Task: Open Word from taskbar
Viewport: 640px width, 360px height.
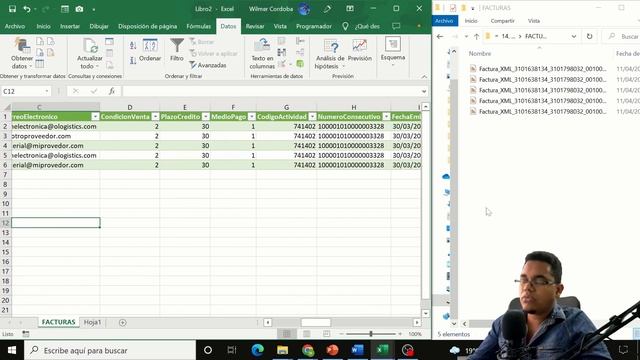Action: [x=358, y=350]
